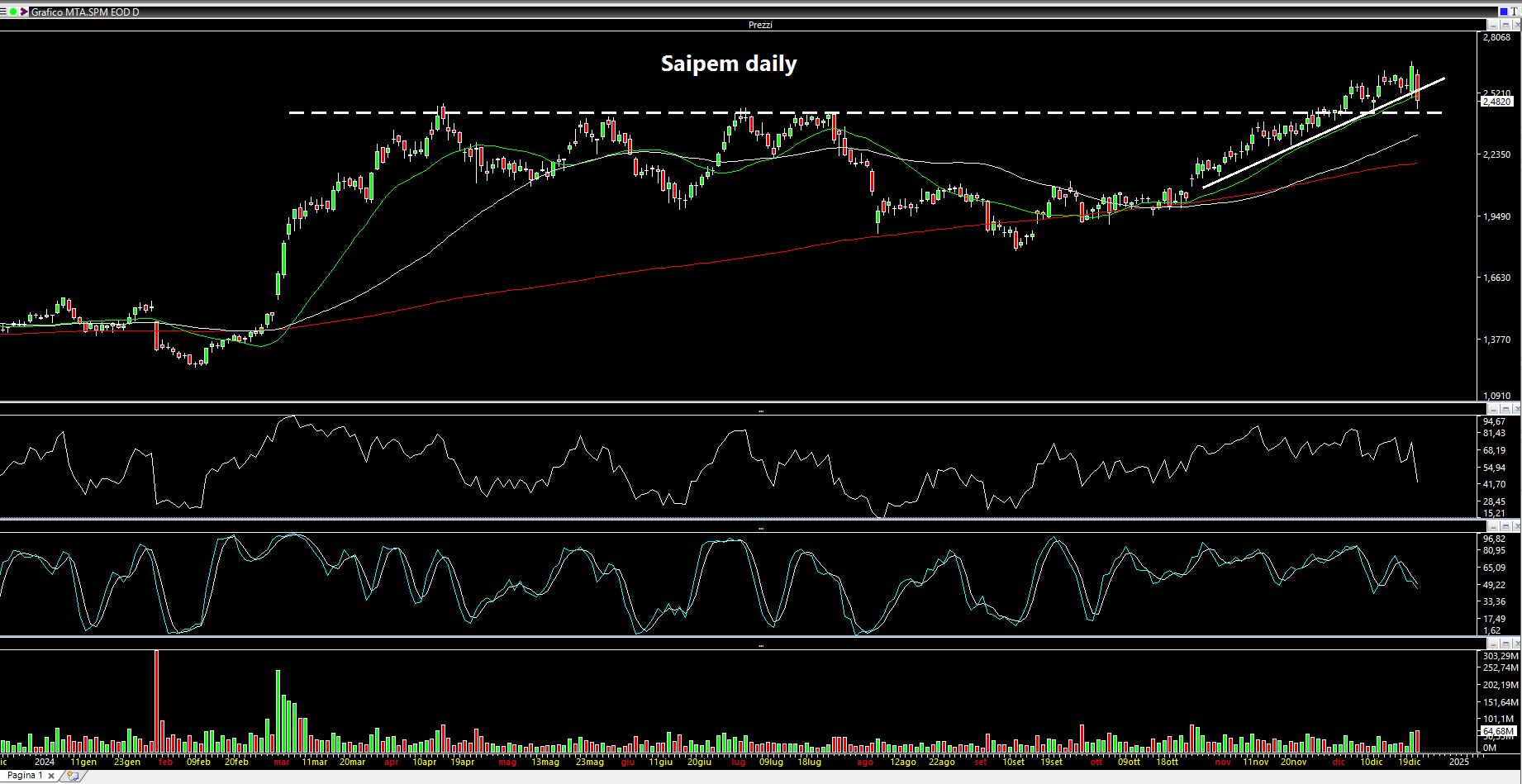
Task: Click the '22ago' date axis label
Action: [x=941, y=762]
